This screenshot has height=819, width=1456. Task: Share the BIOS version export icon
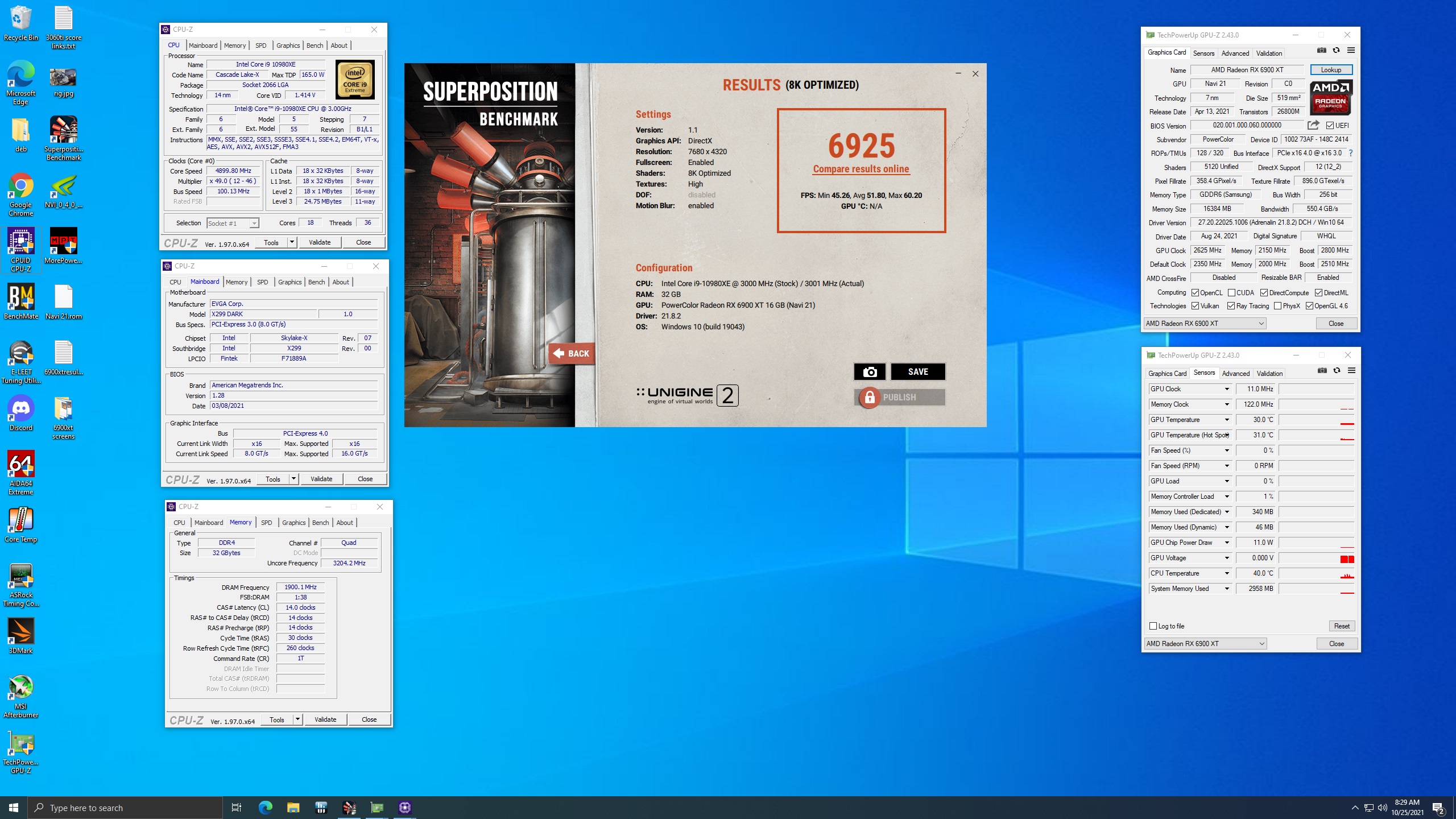tap(1313, 125)
